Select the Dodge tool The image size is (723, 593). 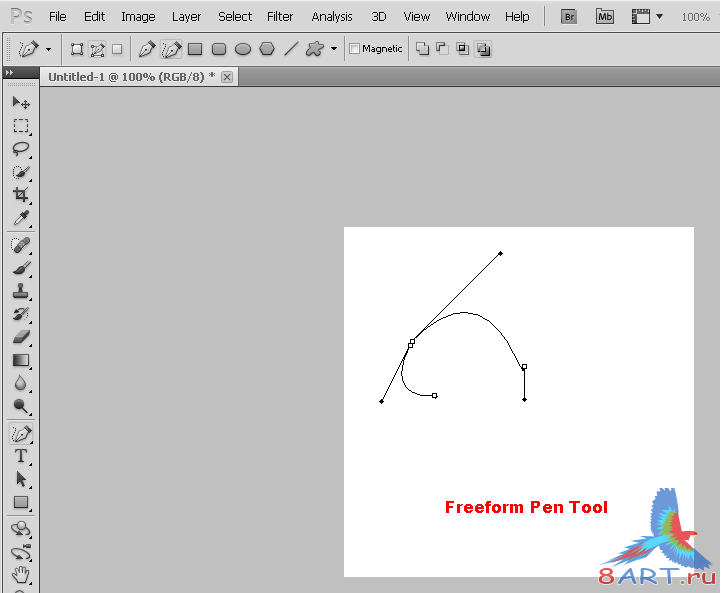pyautogui.click(x=21, y=406)
